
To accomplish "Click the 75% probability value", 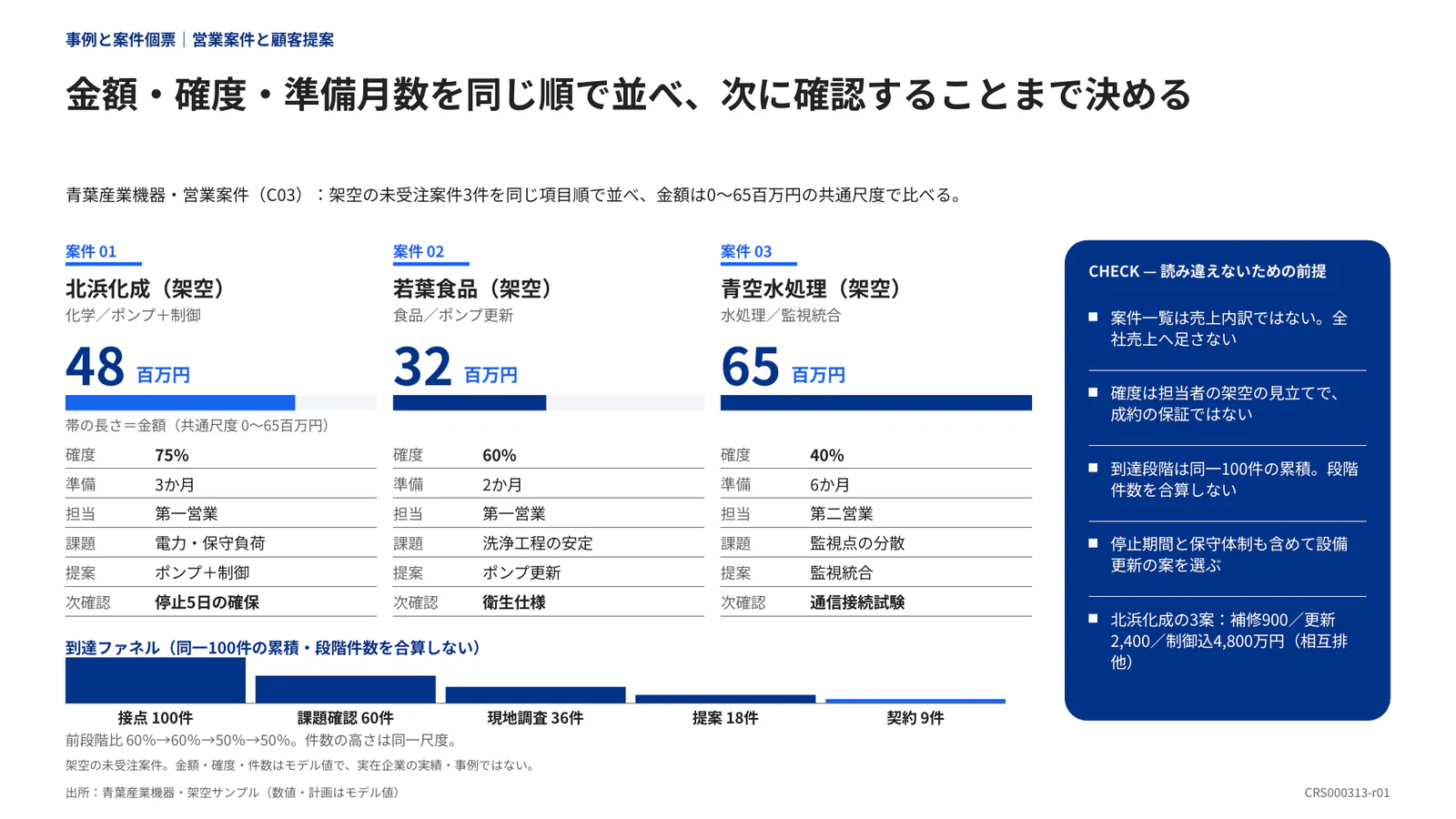I will pos(172,455).
